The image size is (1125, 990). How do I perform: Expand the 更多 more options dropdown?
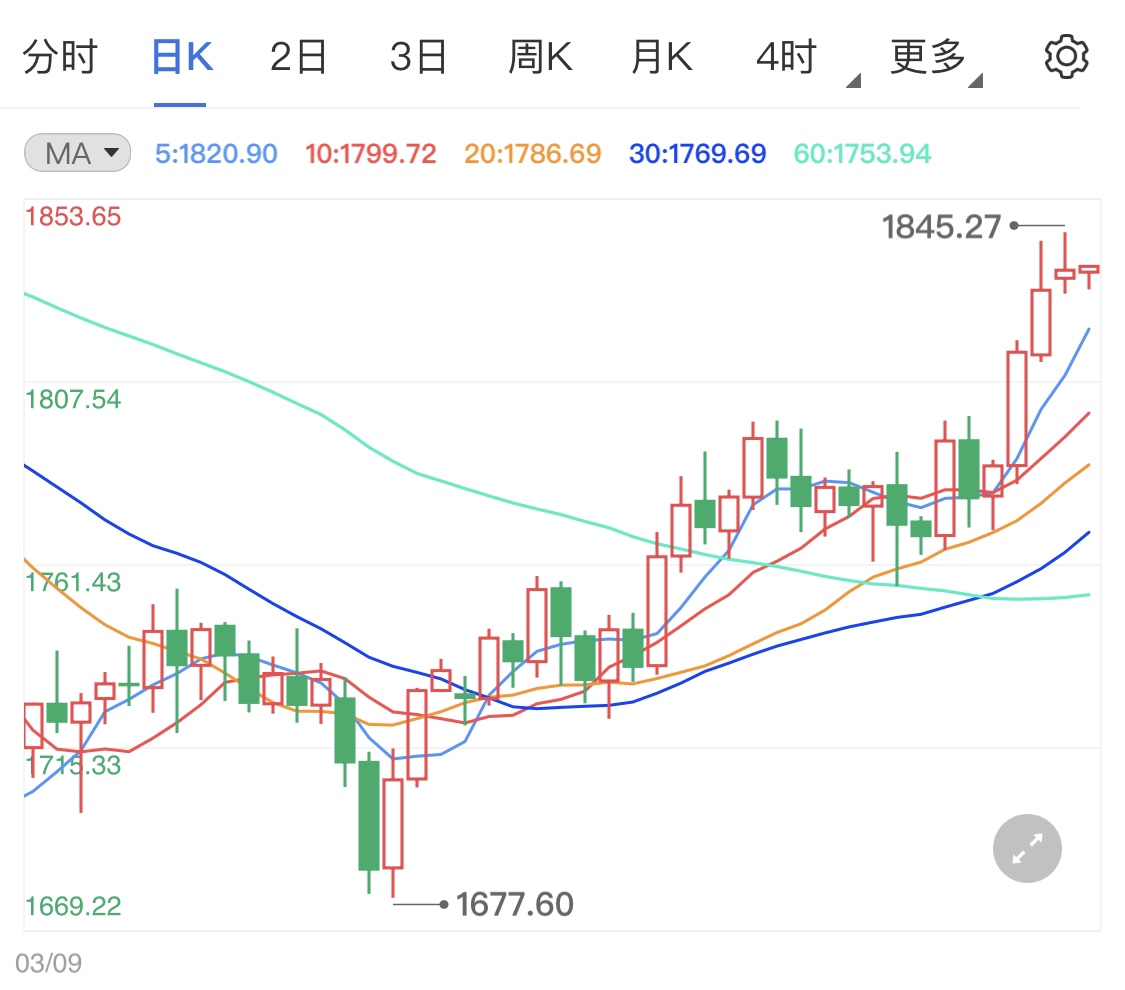935,60
